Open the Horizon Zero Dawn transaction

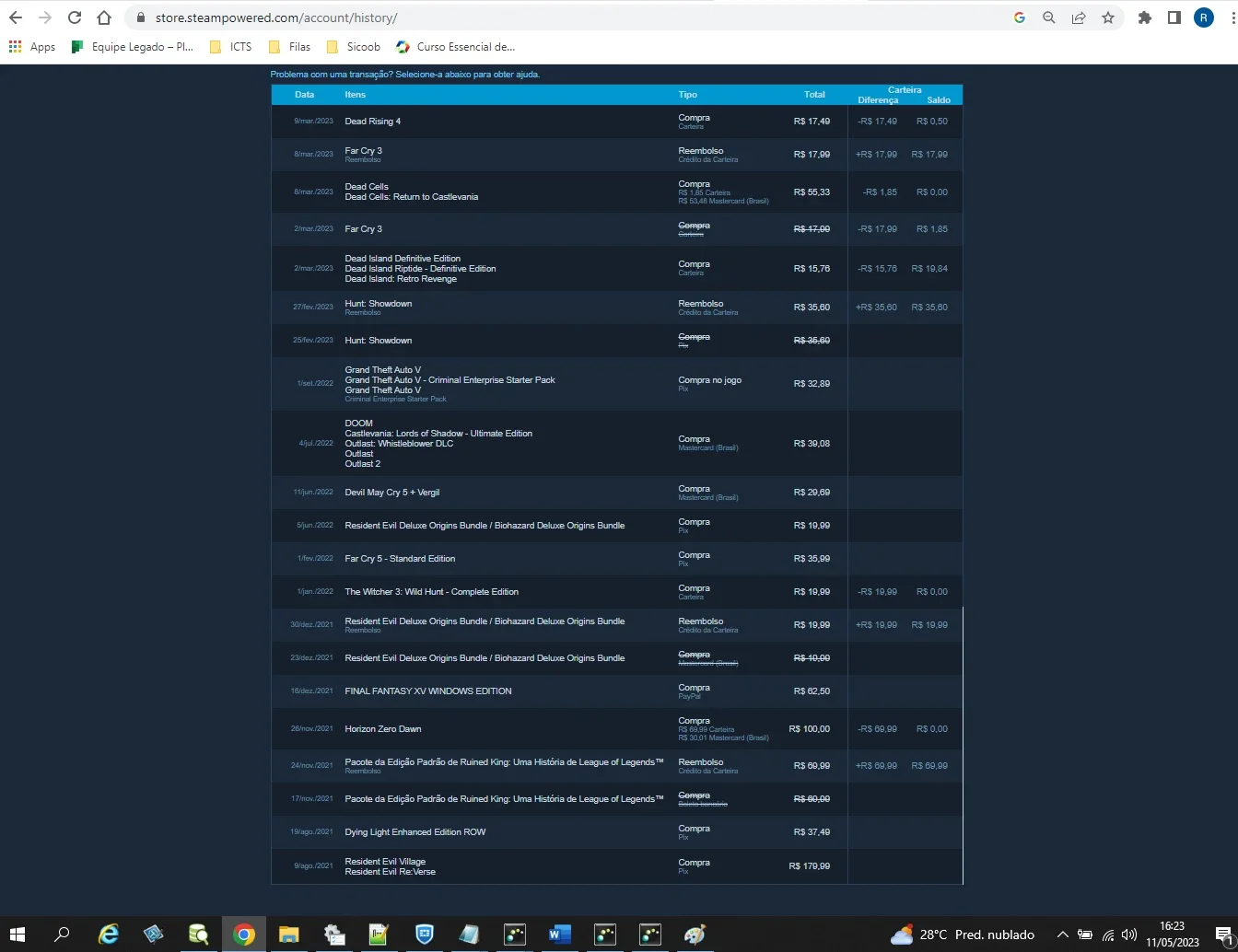[x=617, y=728]
